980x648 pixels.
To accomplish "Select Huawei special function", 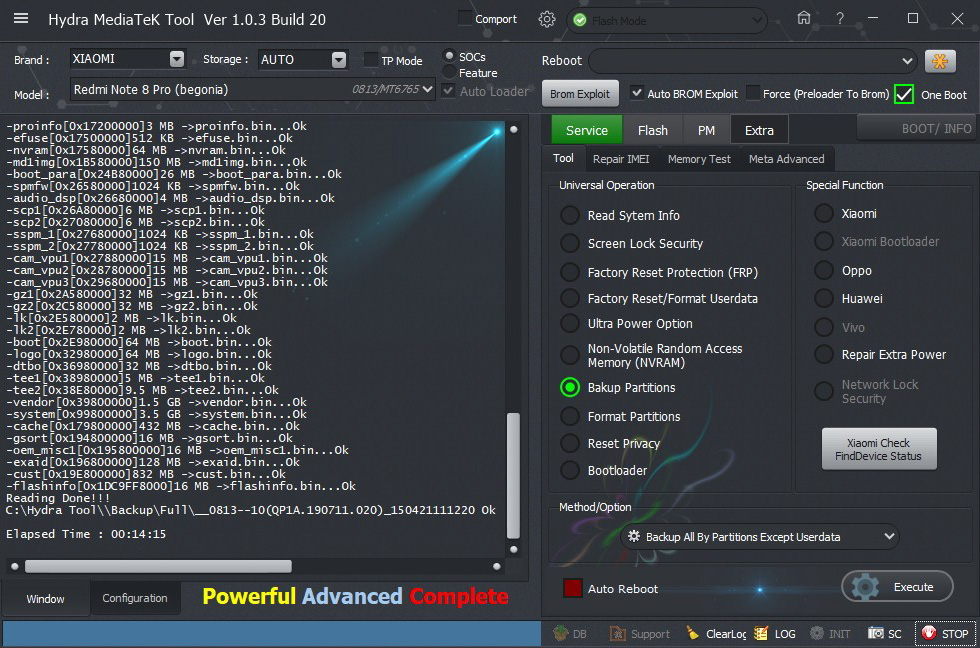I will (824, 298).
